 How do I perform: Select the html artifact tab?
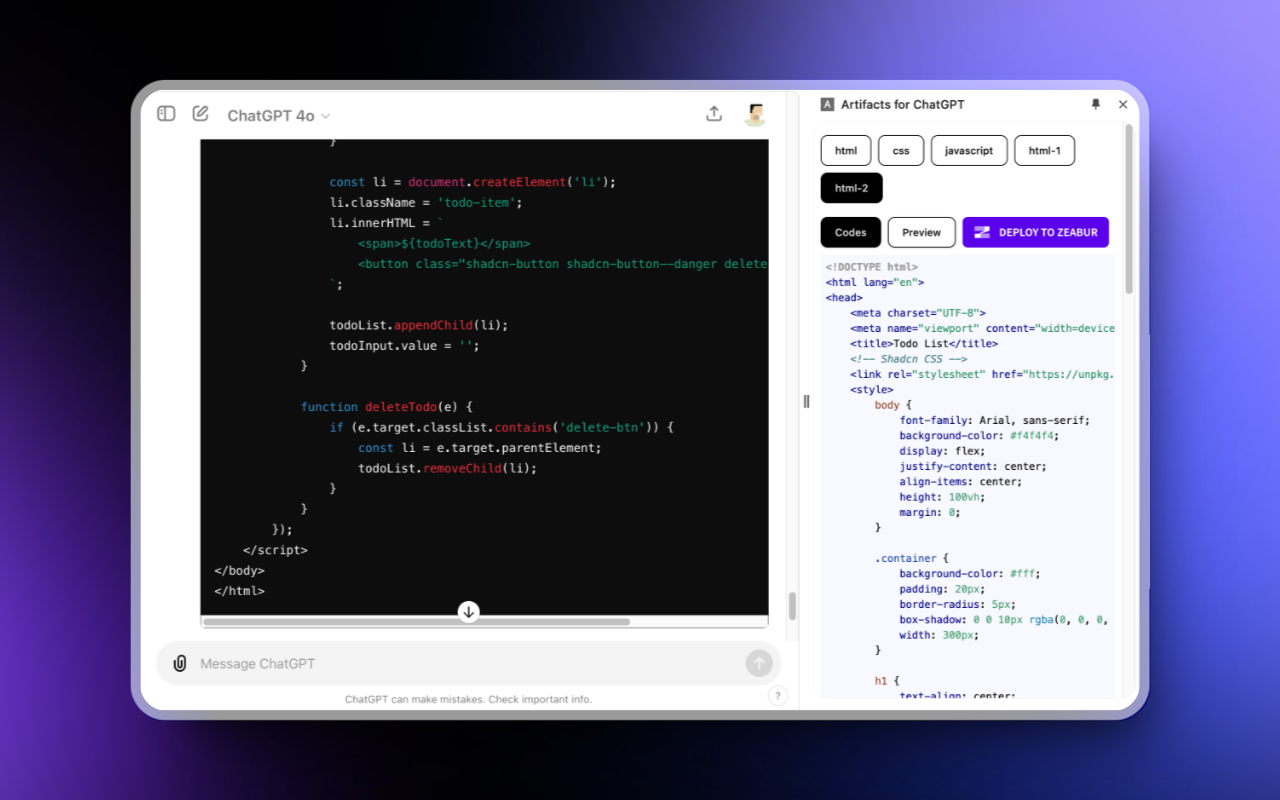coord(846,150)
